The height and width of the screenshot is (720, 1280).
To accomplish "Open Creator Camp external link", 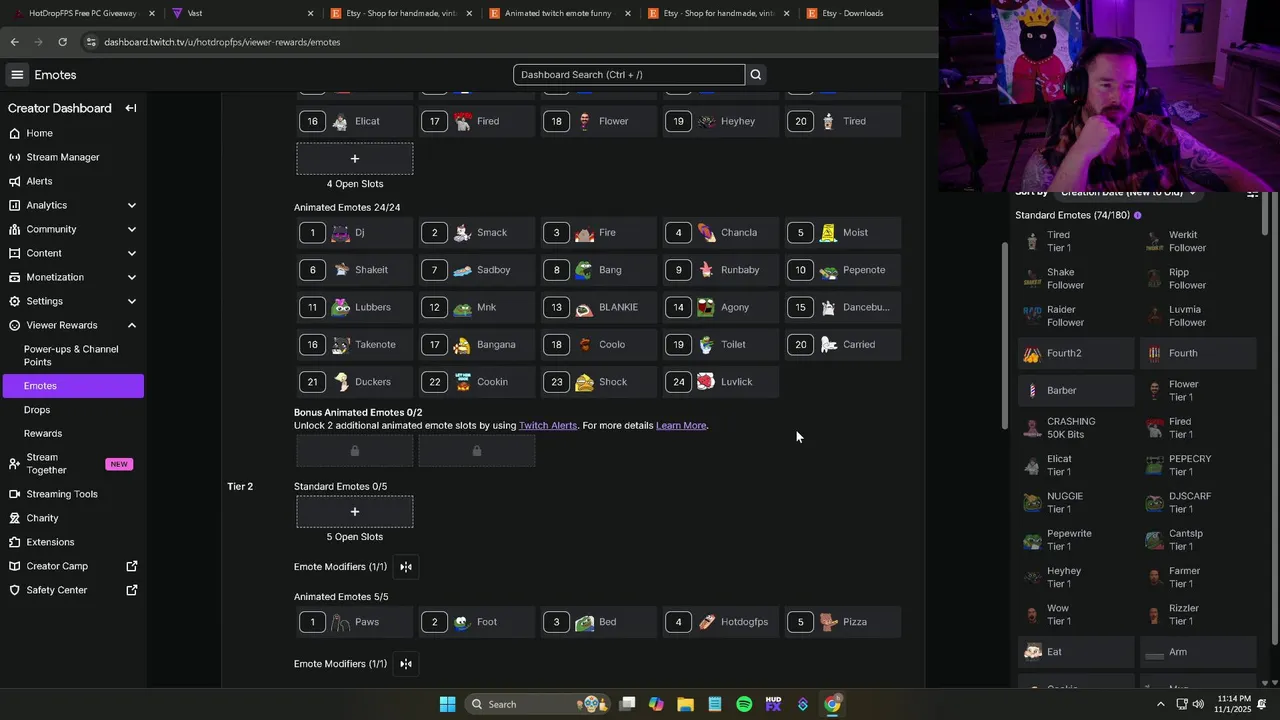I will tap(72, 566).
